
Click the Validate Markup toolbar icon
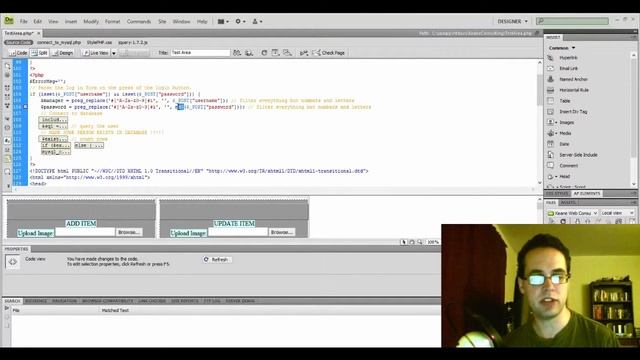(304, 53)
